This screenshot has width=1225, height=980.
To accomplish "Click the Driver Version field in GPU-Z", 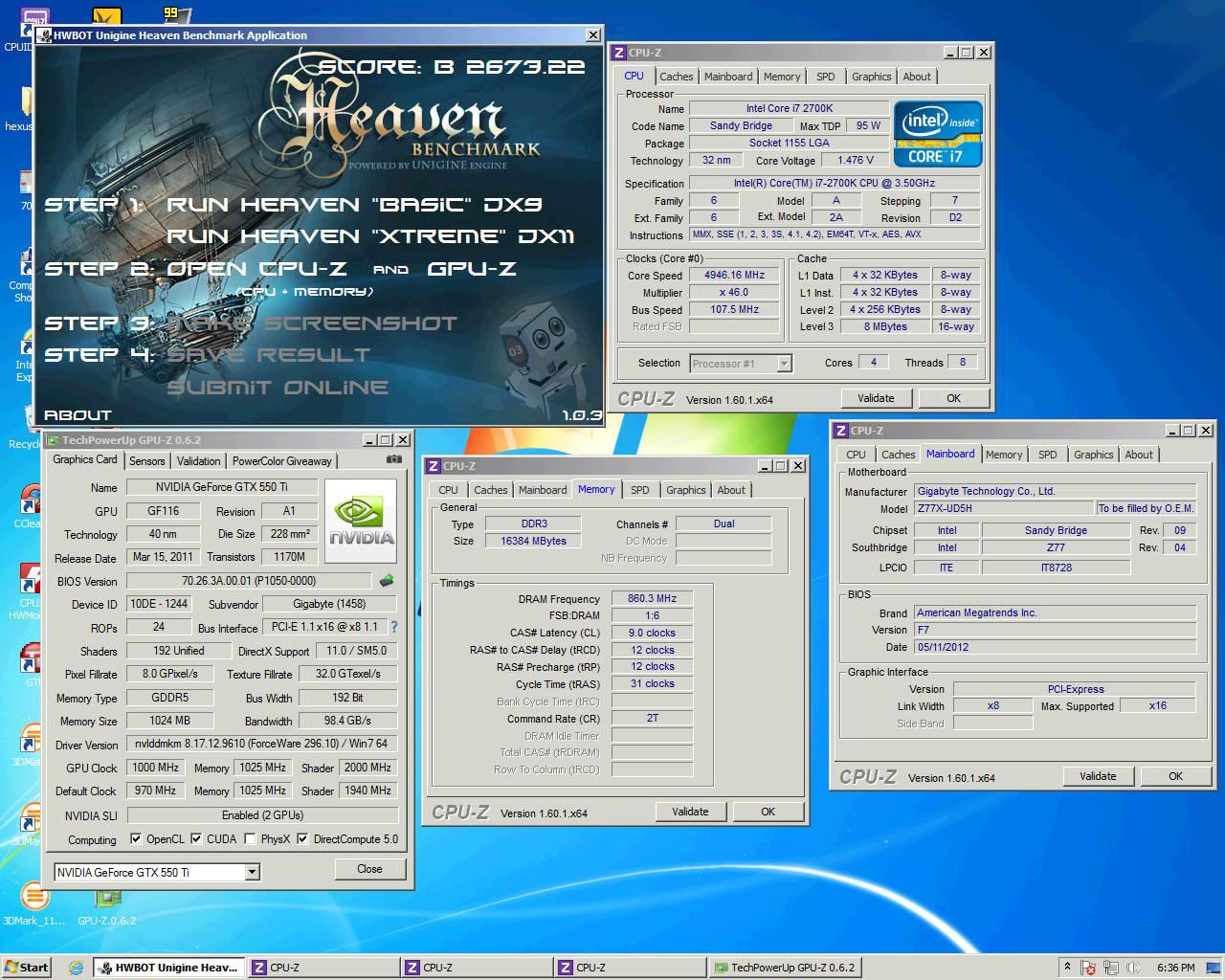I will click(x=262, y=744).
